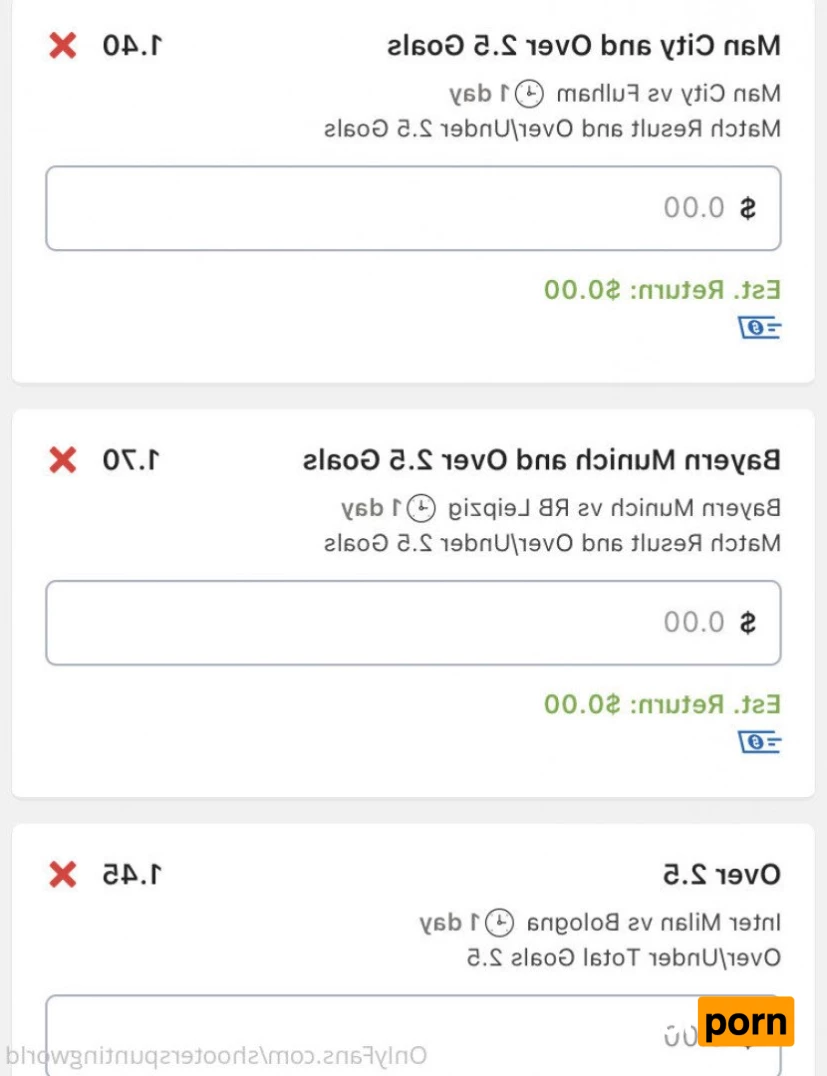Screen dimensions: 827x1076
Task: Remove the Inter Milan Over 2.5 selection
Action: [x=63, y=875]
